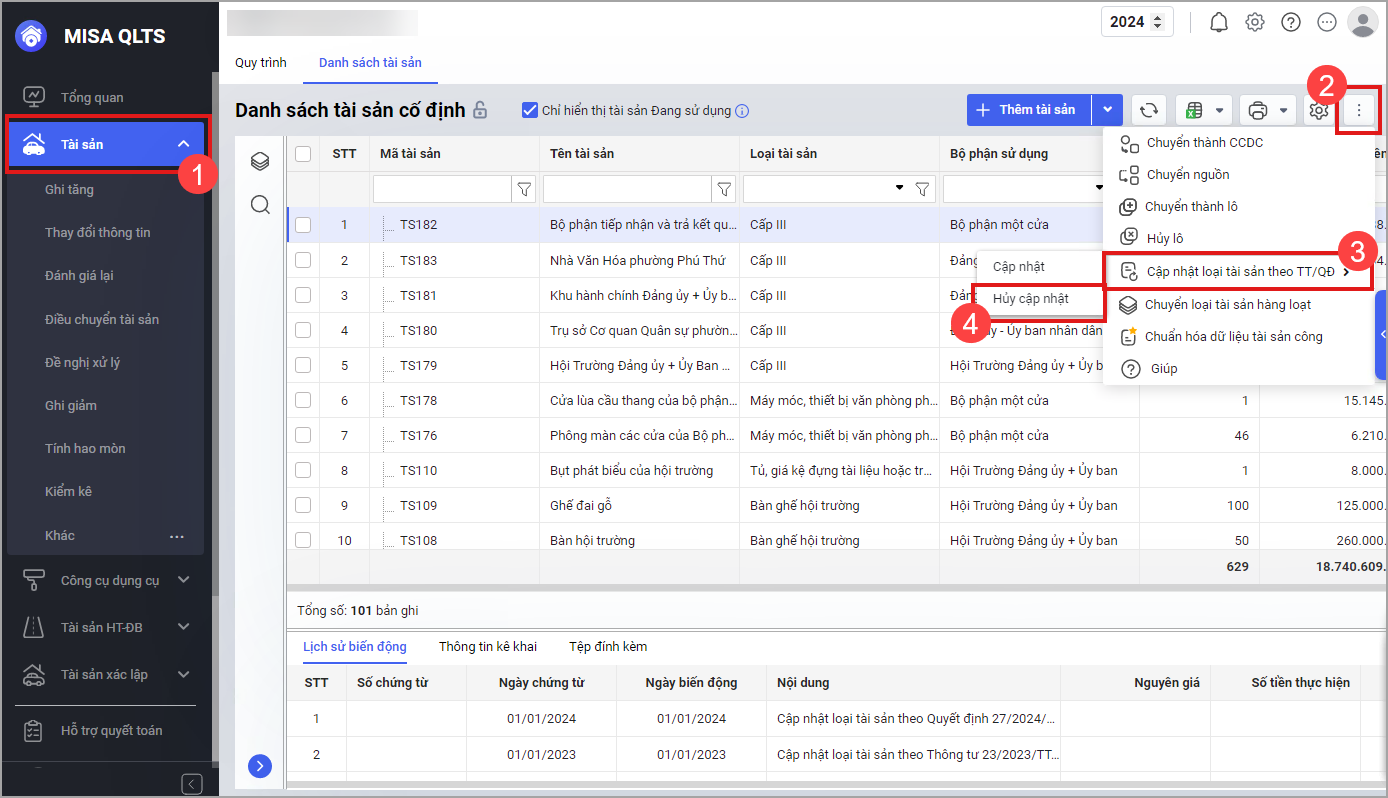Expand the Công cụ dụng cụ sidebar section
Screen dimensions: 1388x798
coord(183,580)
